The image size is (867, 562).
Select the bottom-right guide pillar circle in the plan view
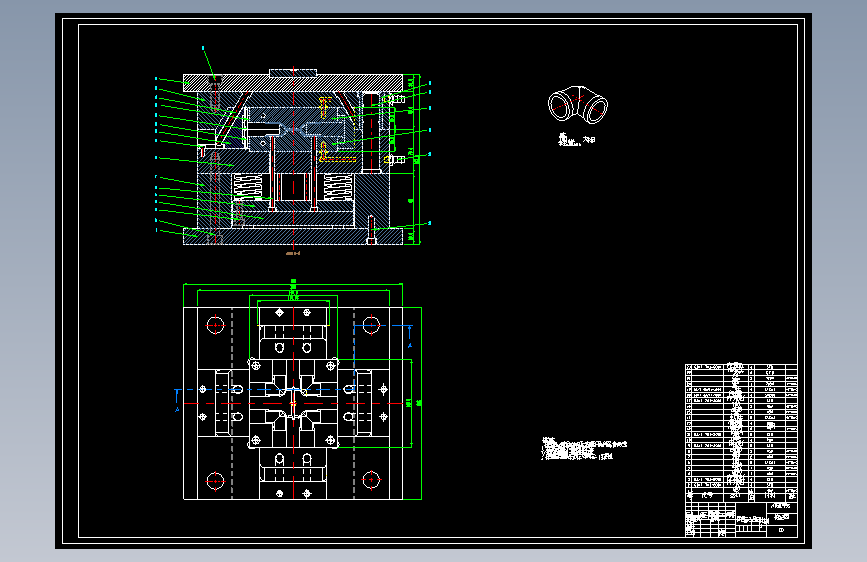tap(371, 481)
